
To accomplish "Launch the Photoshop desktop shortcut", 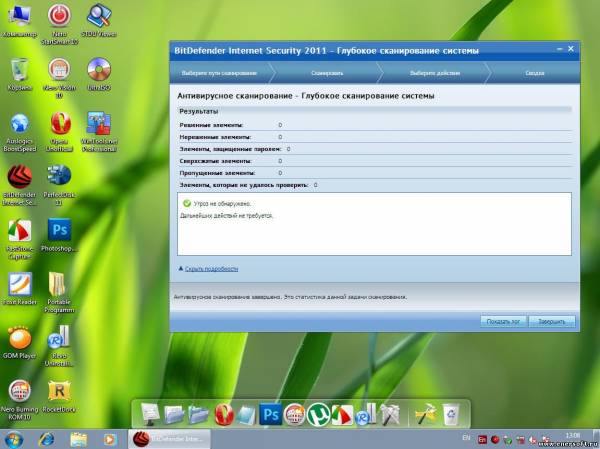I will pos(59,235).
